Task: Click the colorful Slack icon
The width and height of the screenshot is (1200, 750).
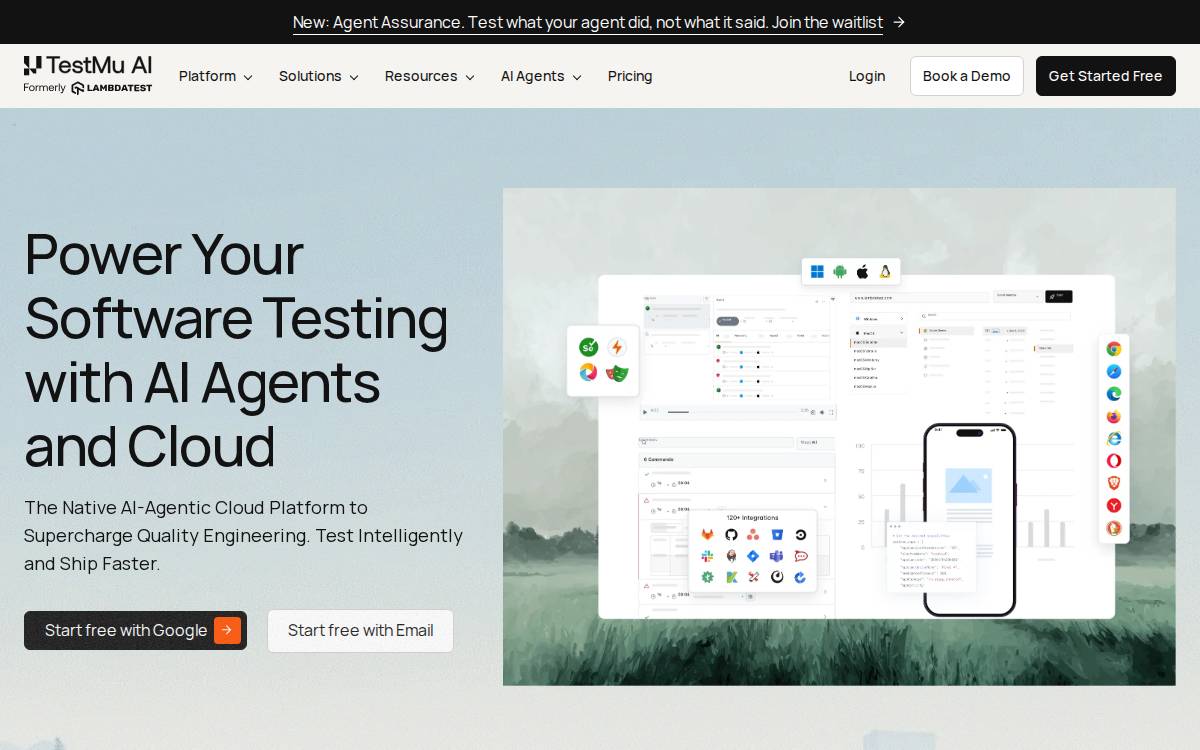Action: pyautogui.click(x=707, y=556)
